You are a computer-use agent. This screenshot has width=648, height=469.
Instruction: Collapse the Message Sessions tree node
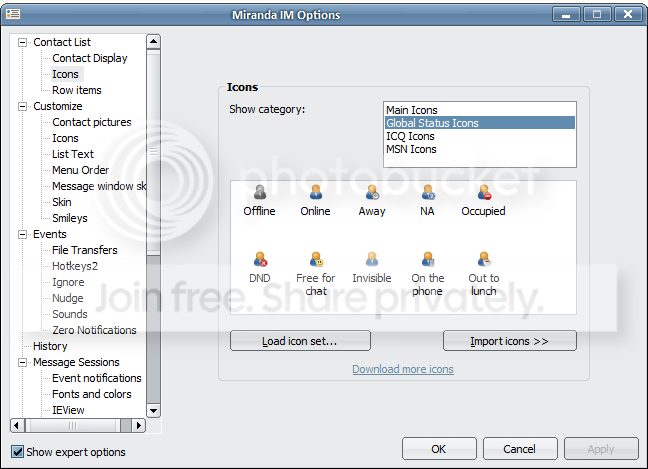22,362
